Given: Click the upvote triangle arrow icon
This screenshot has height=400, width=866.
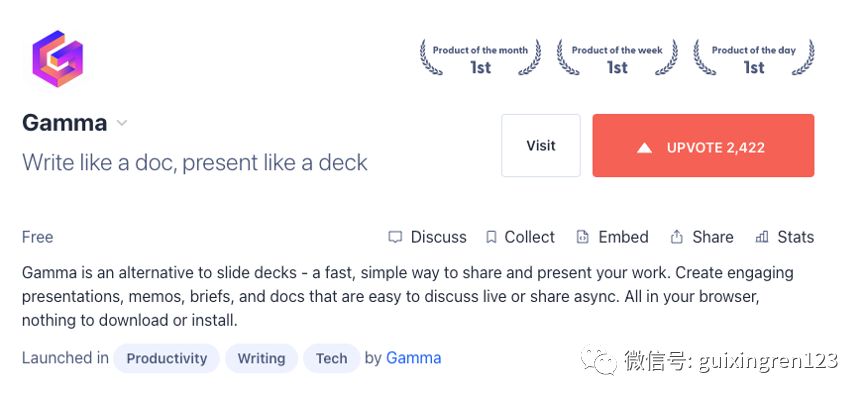Looking at the screenshot, I should tap(645, 147).
